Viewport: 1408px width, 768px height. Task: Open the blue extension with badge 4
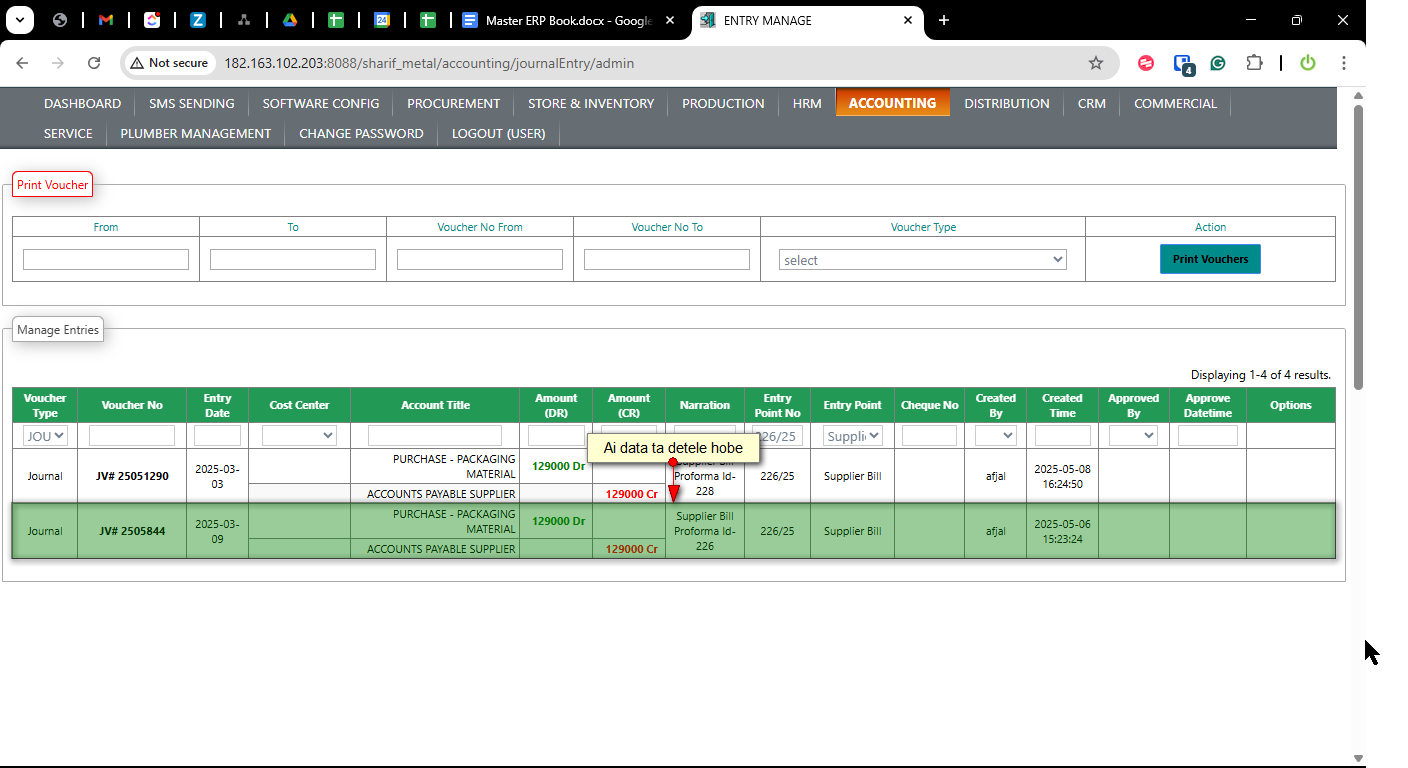click(x=1183, y=64)
